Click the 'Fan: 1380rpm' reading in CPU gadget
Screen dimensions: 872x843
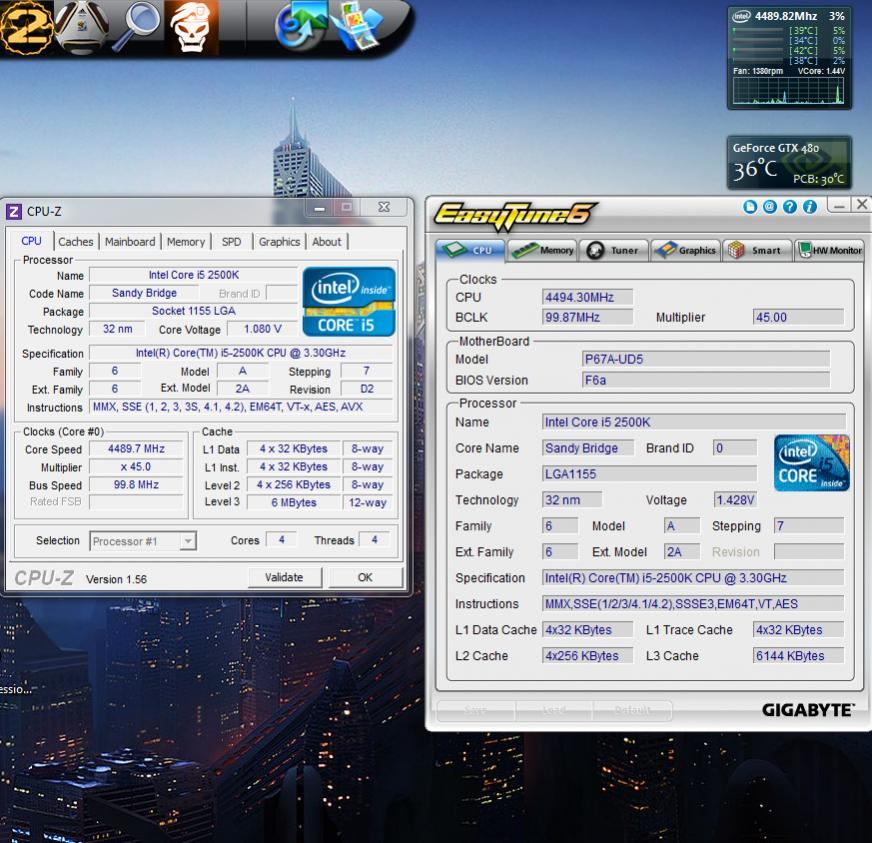758,71
